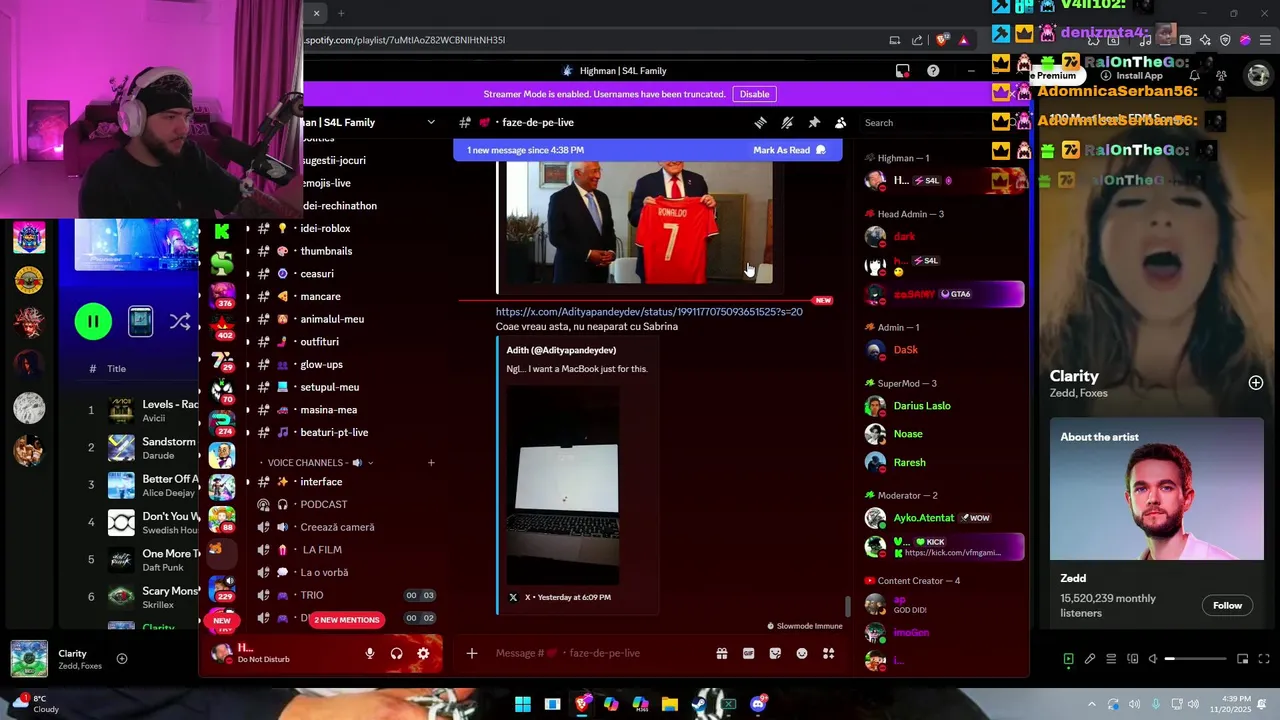The width and height of the screenshot is (1280, 720).
Task: Open the Discord inbox icon
Action: pos(902,71)
